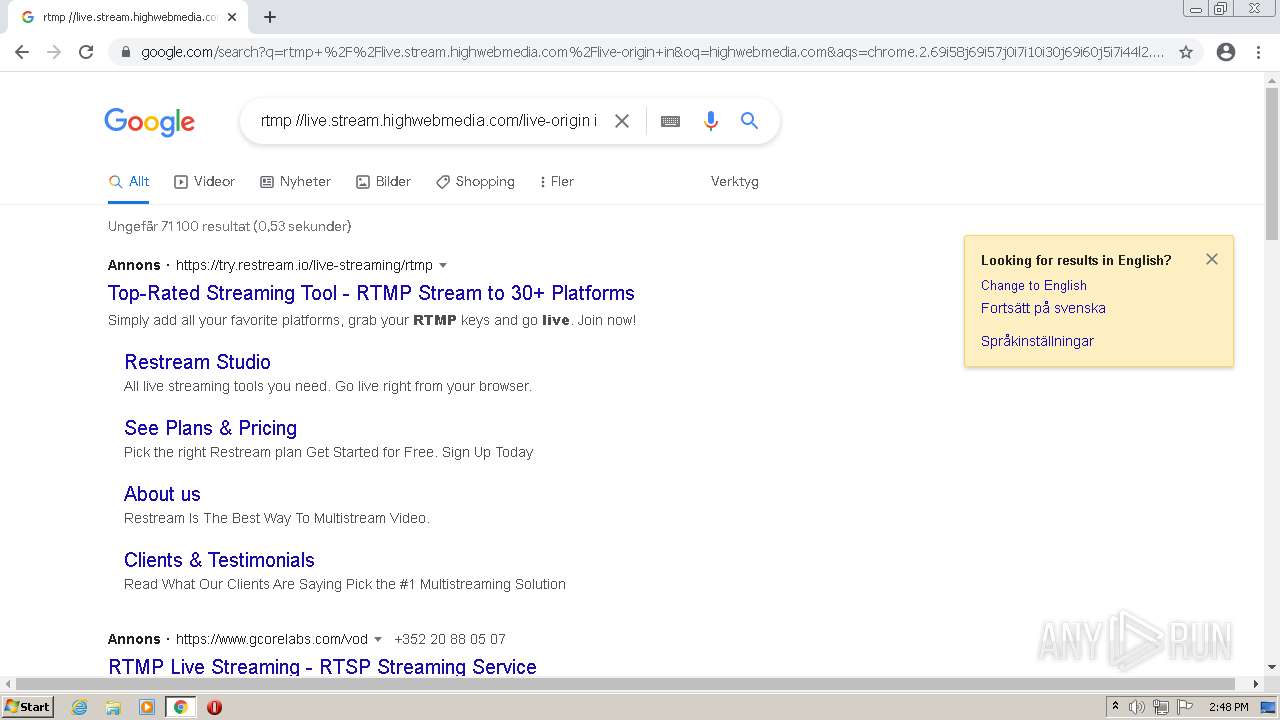Screen dimensions: 1280x720
Task: Open Clients & Testimonials link
Action: (219, 560)
